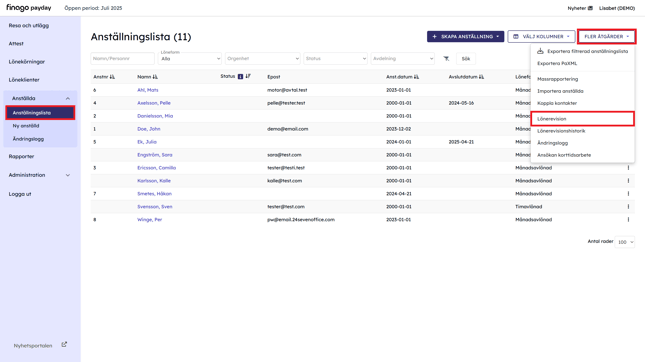Screen dimensions: 645x362
Task: Click the Status filter count badge
Action: [x=240, y=77]
